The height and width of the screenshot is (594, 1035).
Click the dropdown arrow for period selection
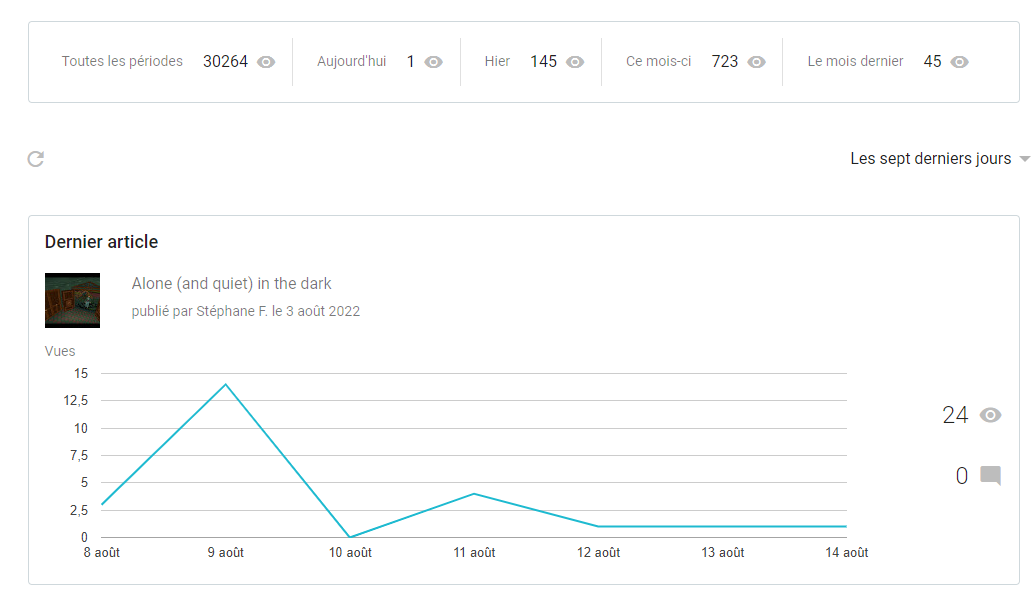coord(1024,159)
